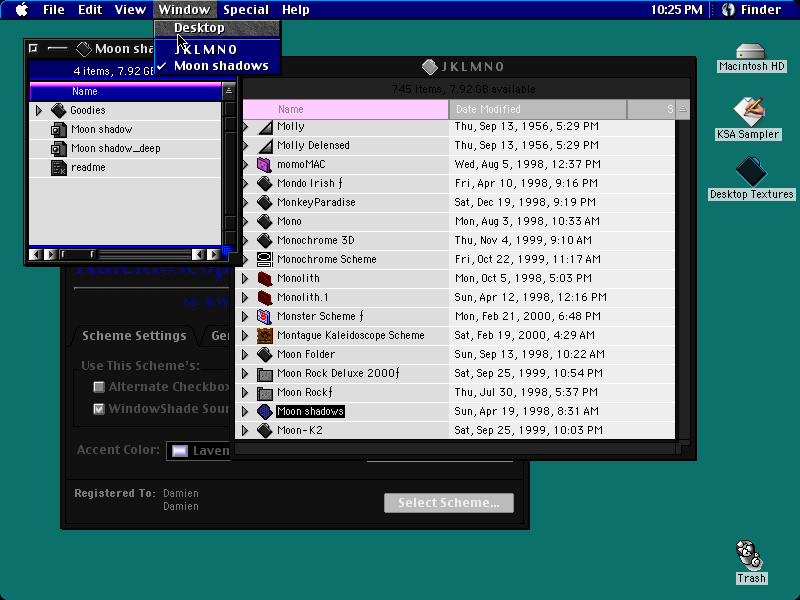Click the Monolith.1 folder icon

(264, 297)
